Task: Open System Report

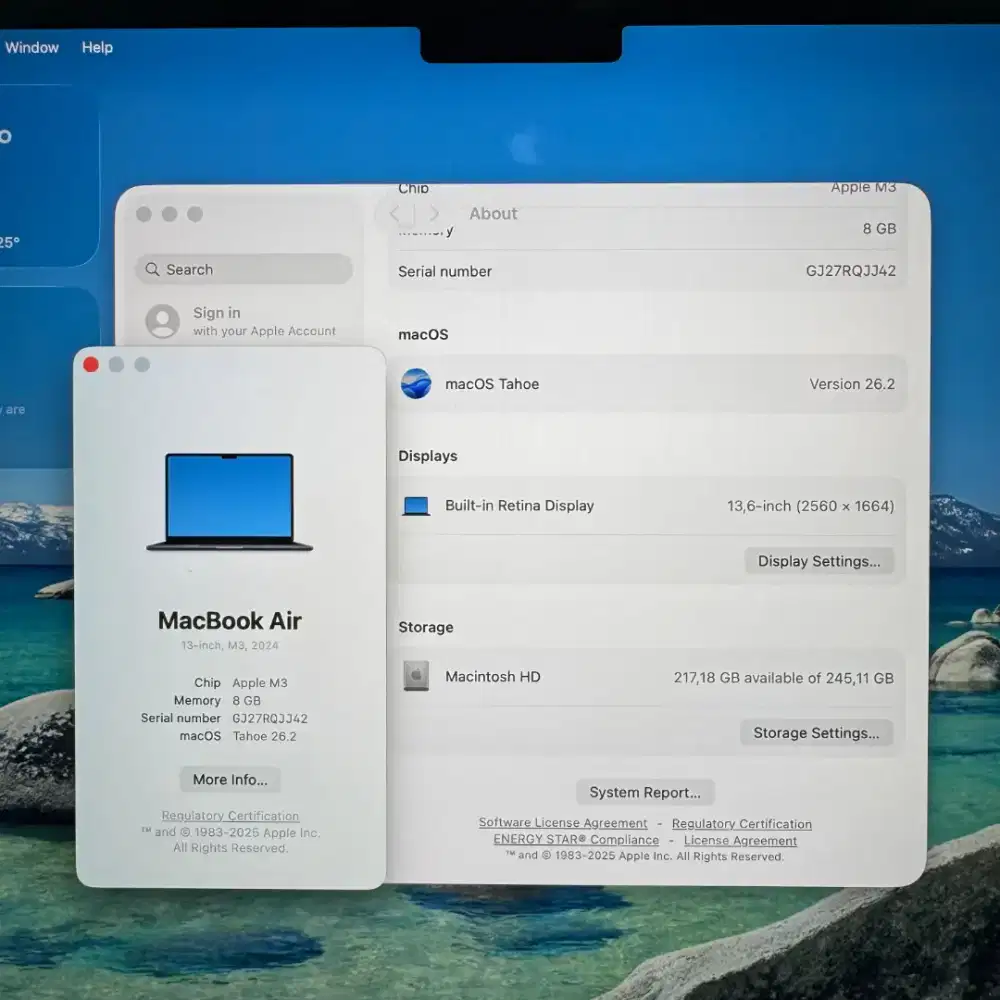Action: click(x=645, y=792)
